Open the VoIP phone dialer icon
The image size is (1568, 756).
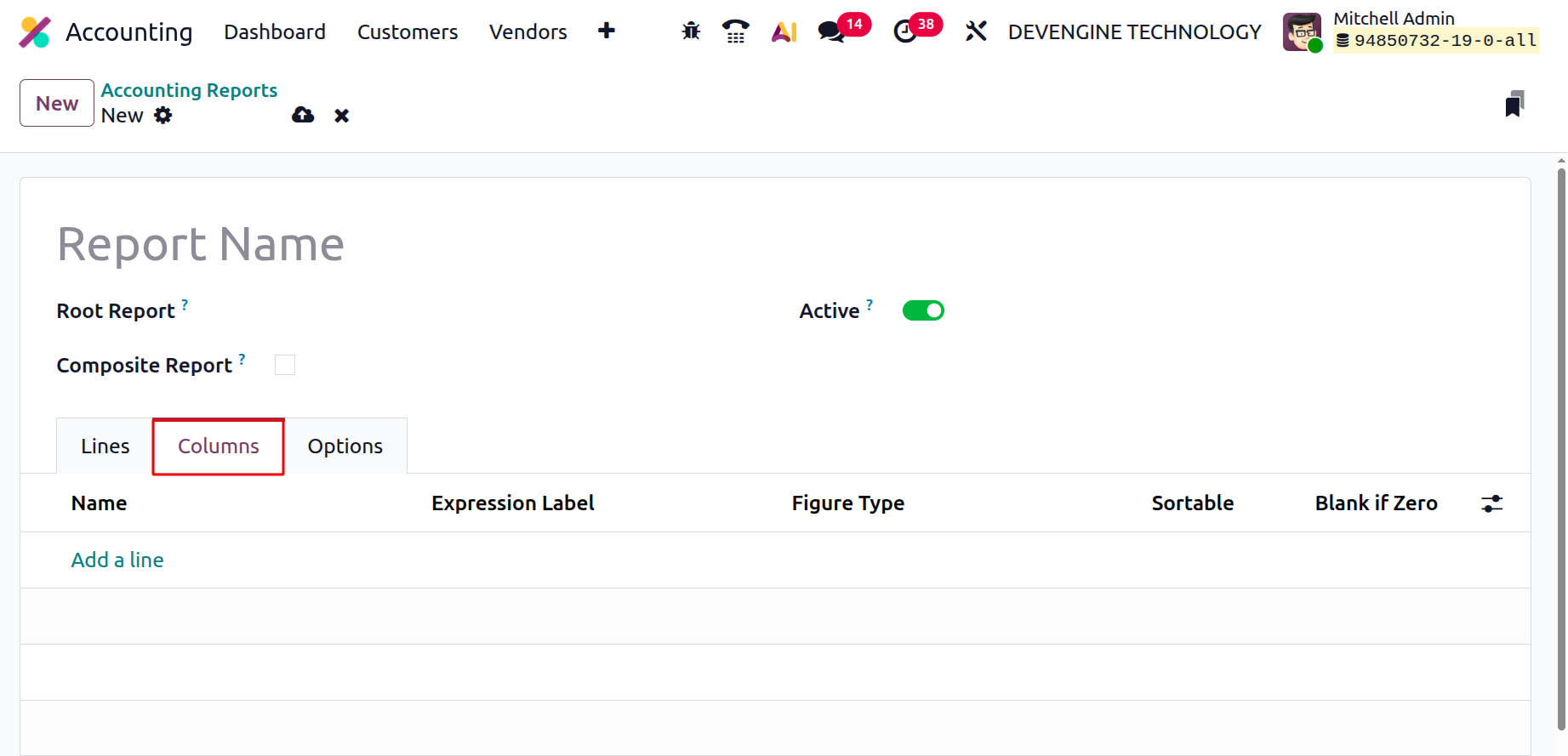click(x=735, y=31)
